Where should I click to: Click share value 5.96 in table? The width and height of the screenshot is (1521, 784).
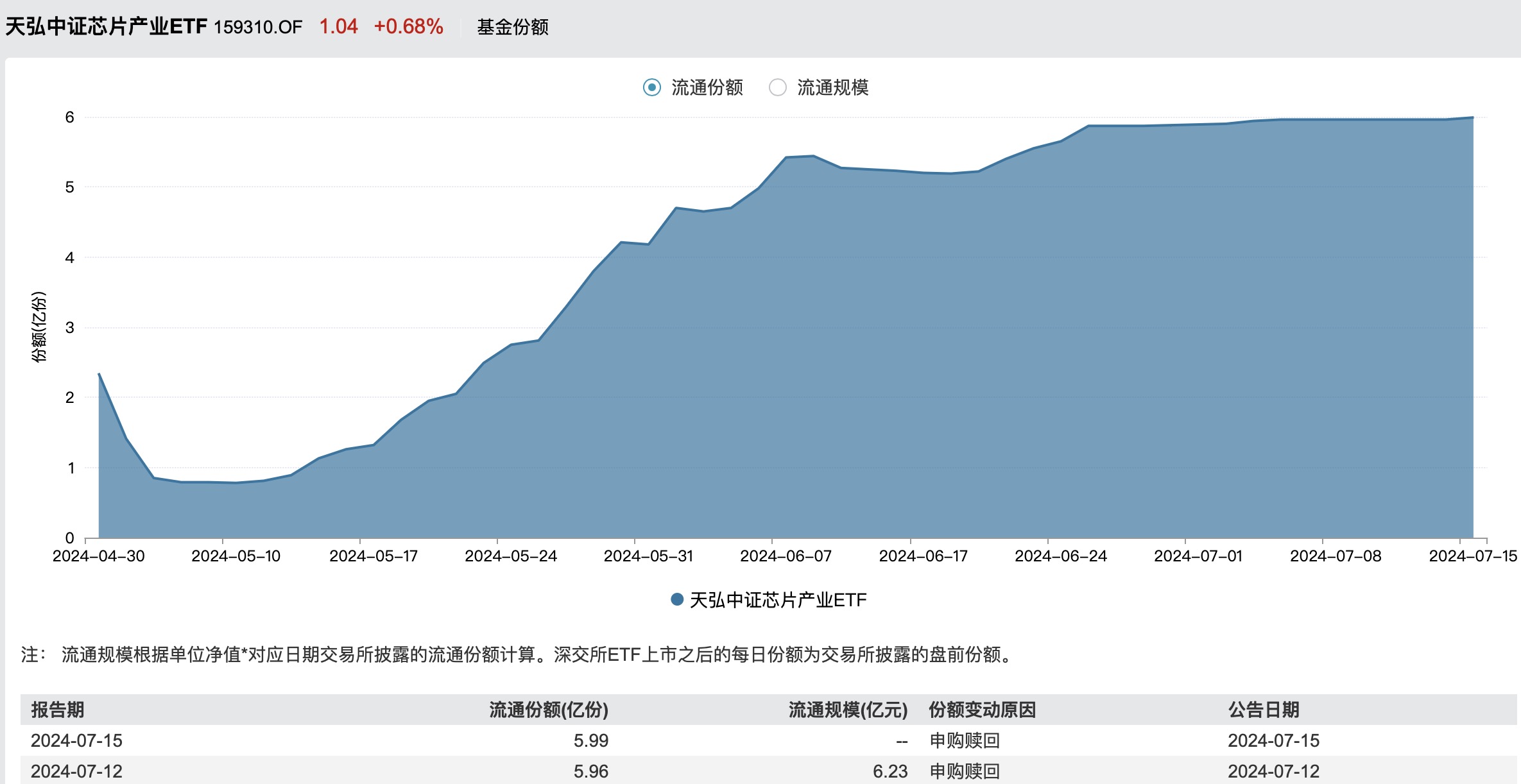coord(591,771)
